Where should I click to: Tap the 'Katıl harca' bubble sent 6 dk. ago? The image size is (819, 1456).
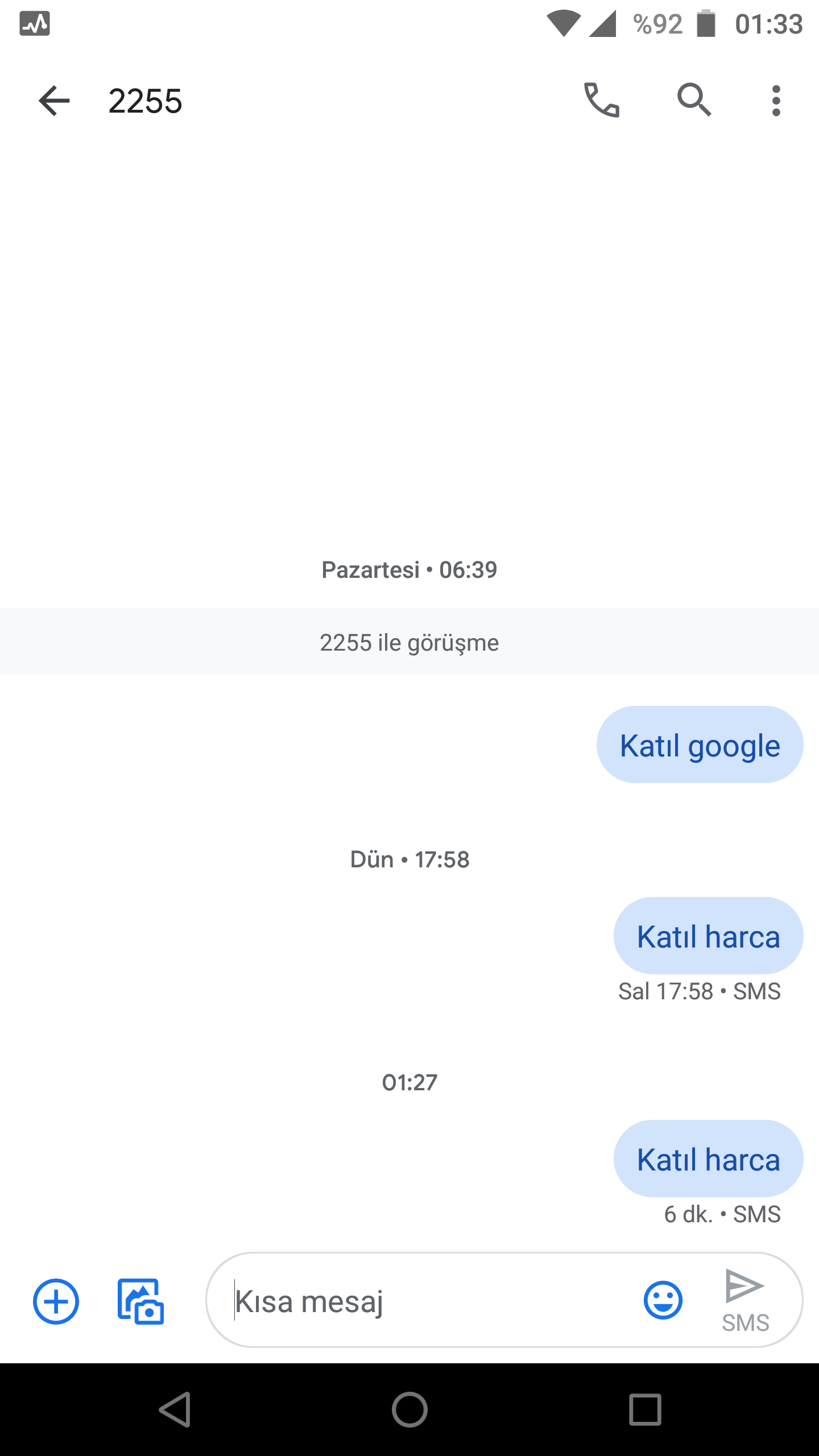tap(708, 1159)
